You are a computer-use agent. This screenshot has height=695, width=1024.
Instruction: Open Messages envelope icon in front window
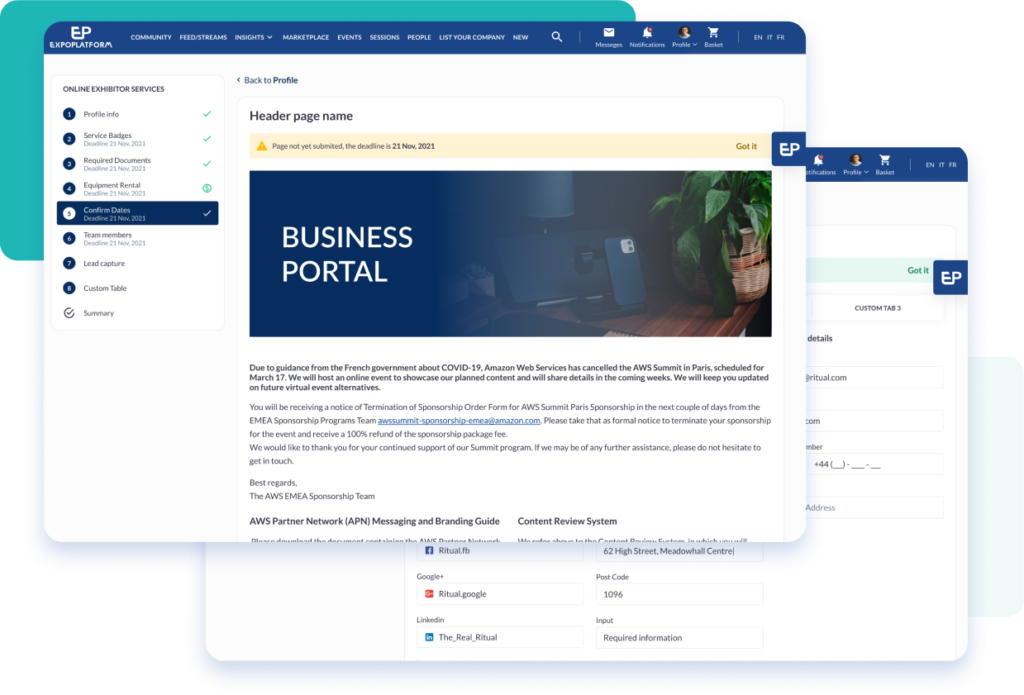[609, 33]
